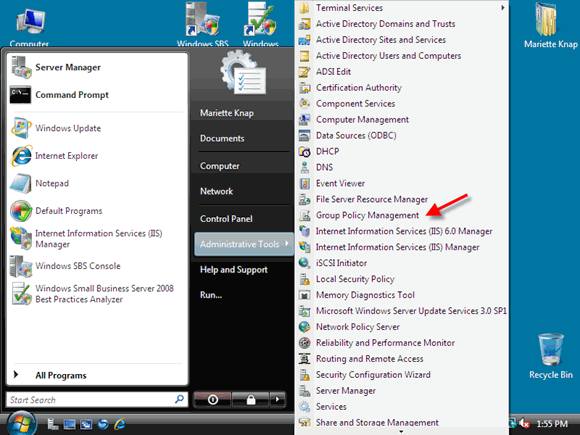Click the Active Directory Domains and Trusts icon
The width and height of the screenshot is (580, 435).
304,24
